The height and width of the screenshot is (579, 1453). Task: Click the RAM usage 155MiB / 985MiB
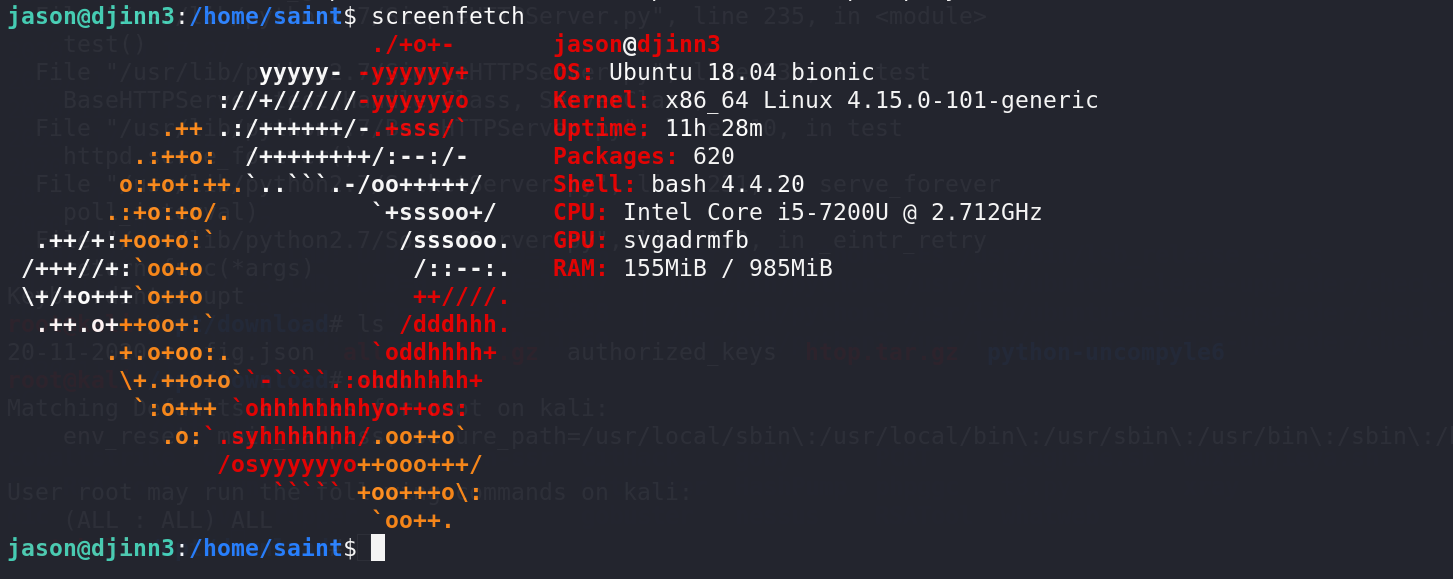[728, 268]
